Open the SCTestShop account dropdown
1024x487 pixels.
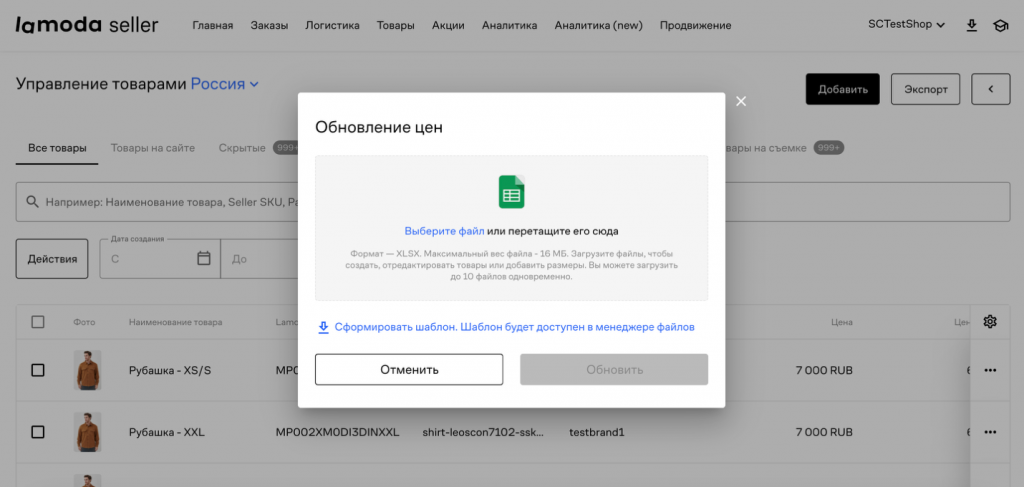pyautogui.click(x=906, y=25)
